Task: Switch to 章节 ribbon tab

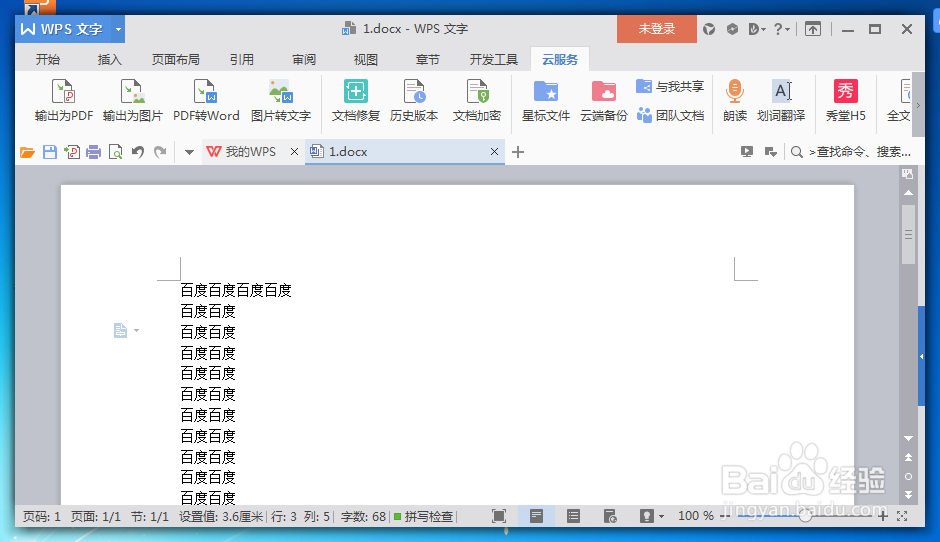Action: tap(427, 59)
